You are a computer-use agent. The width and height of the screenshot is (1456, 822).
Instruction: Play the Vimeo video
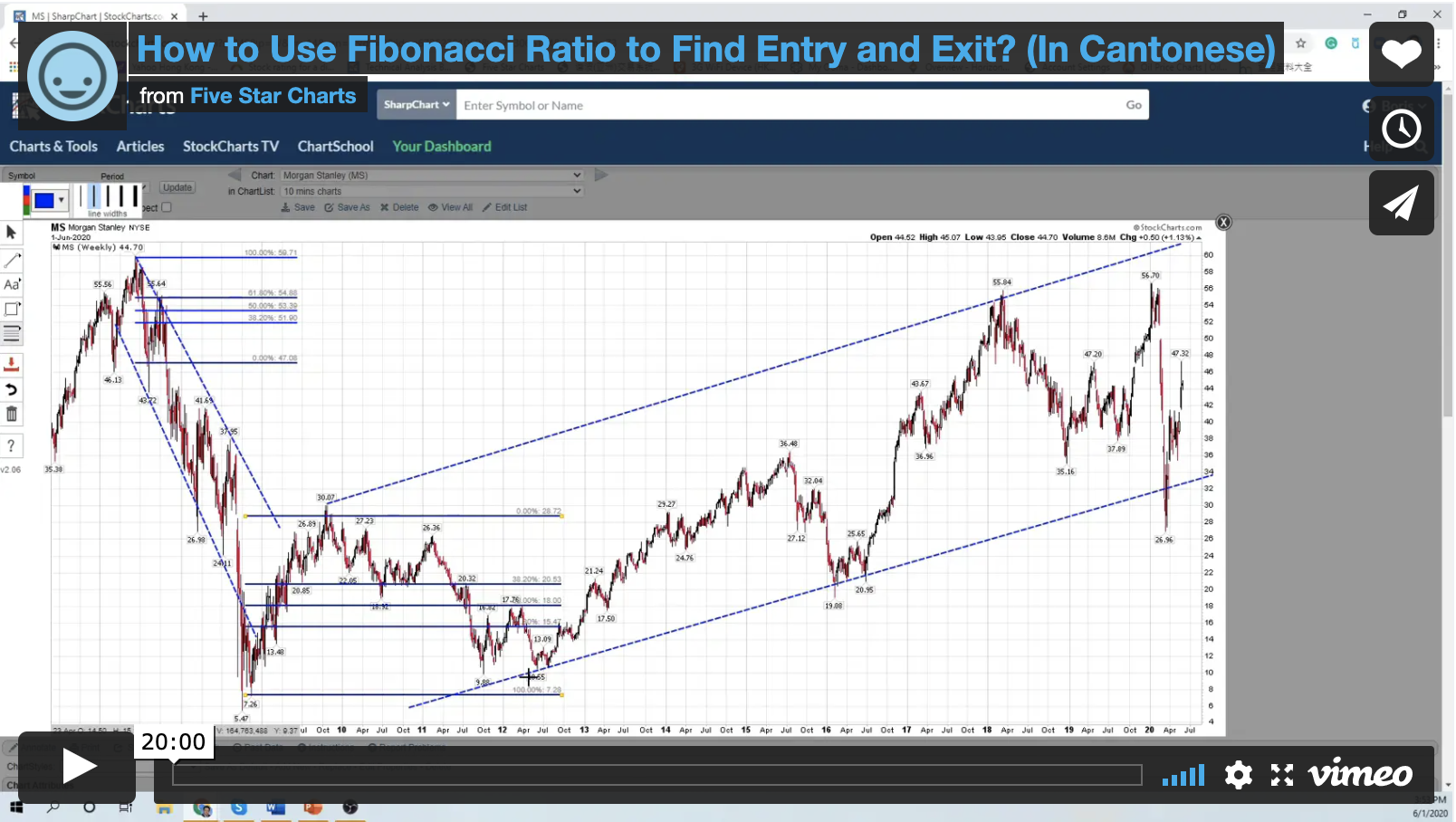tap(77, 767)
